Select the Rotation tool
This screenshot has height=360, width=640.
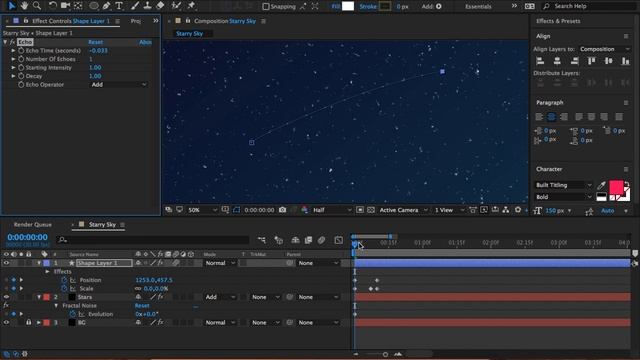point(53,6)
